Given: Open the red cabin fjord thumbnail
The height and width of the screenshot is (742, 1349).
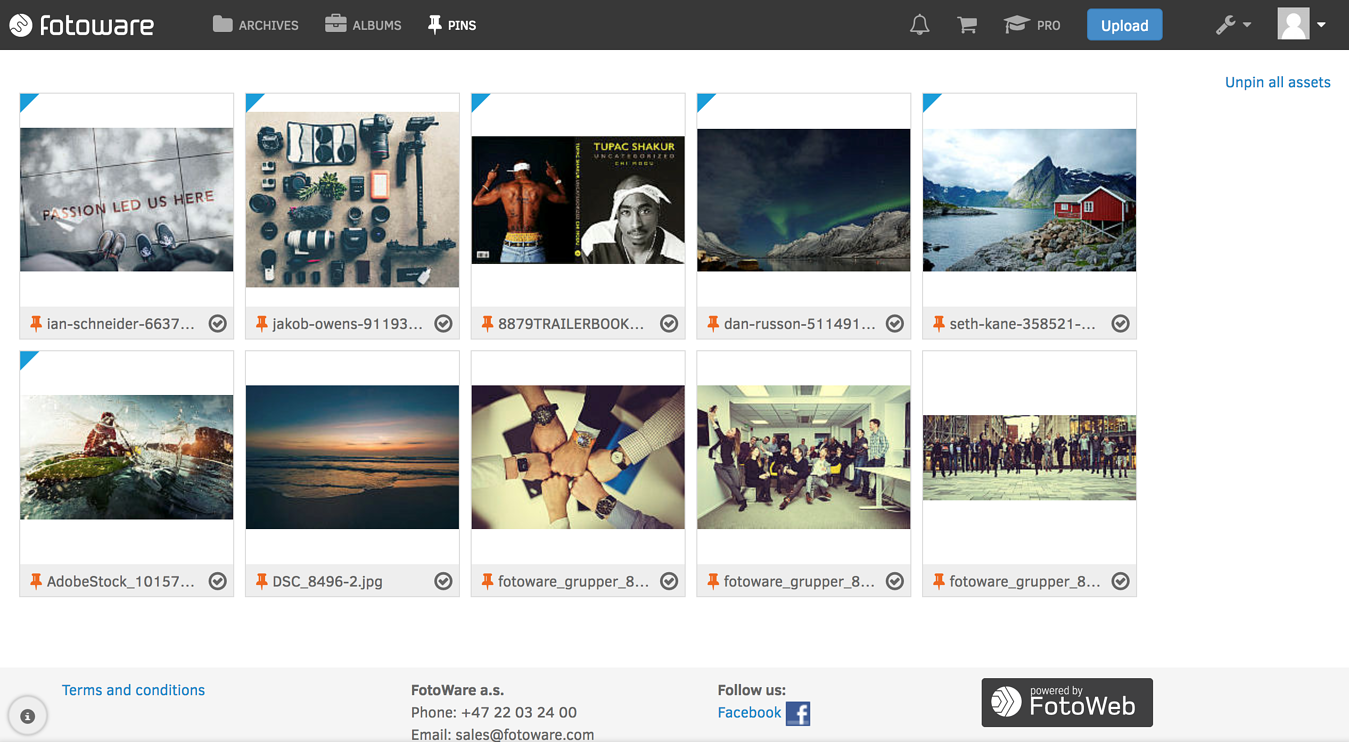Looking at the screenshot, I should (x=1029, y=200).
